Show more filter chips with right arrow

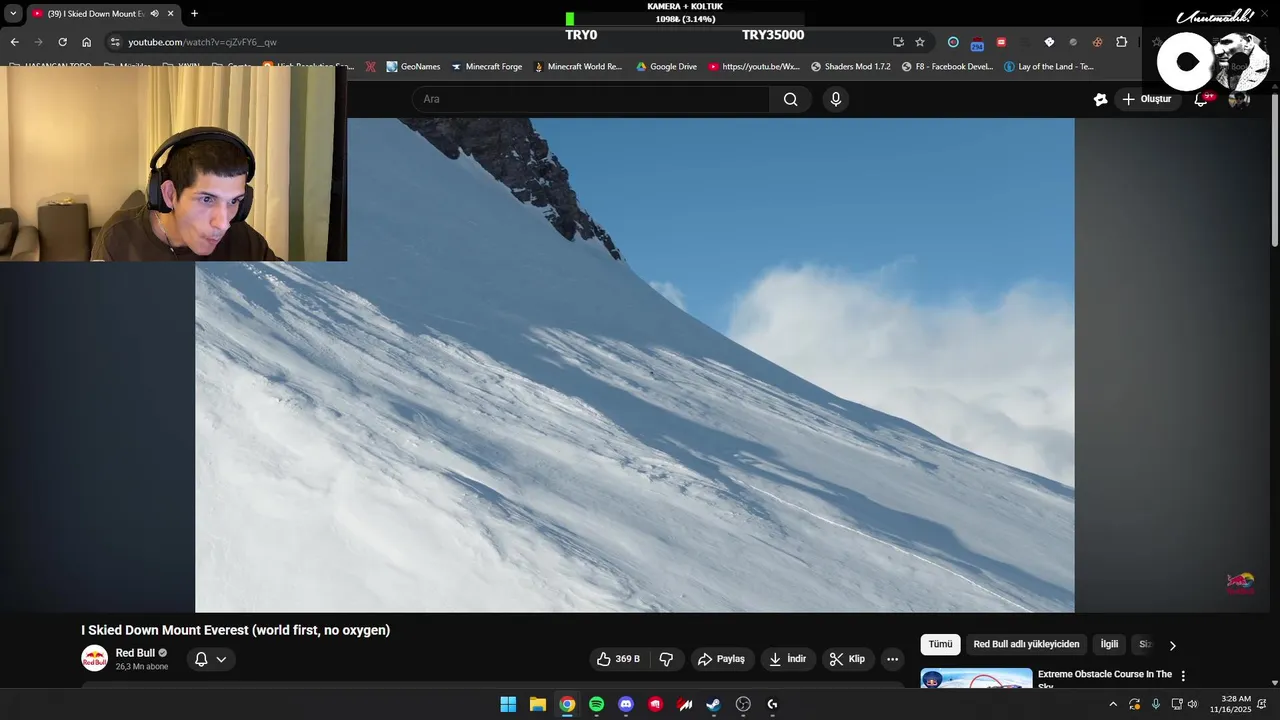pyautogui.click(x=1173, y=645)
